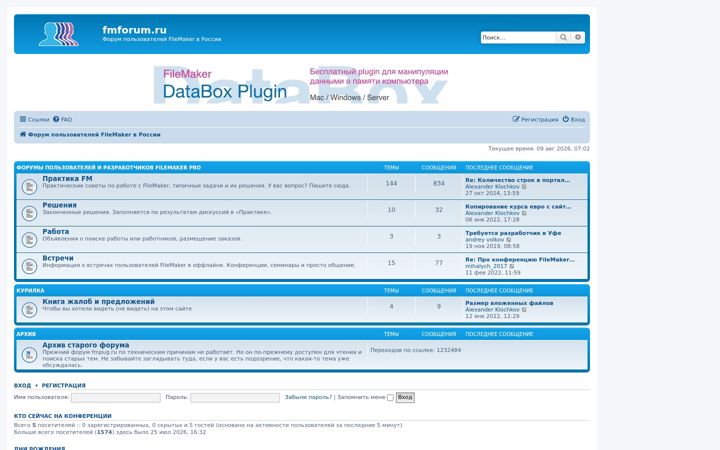This screenshot has height=450, width=720.
Task: Click the DataBox Plugin banner
Action: coord(301,85)
